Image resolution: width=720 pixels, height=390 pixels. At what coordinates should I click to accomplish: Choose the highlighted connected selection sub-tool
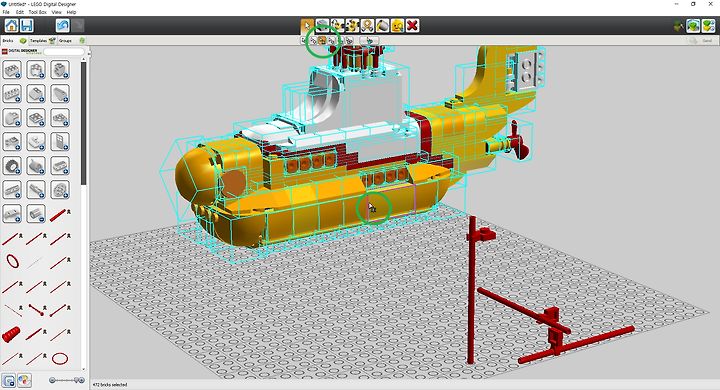322,40
